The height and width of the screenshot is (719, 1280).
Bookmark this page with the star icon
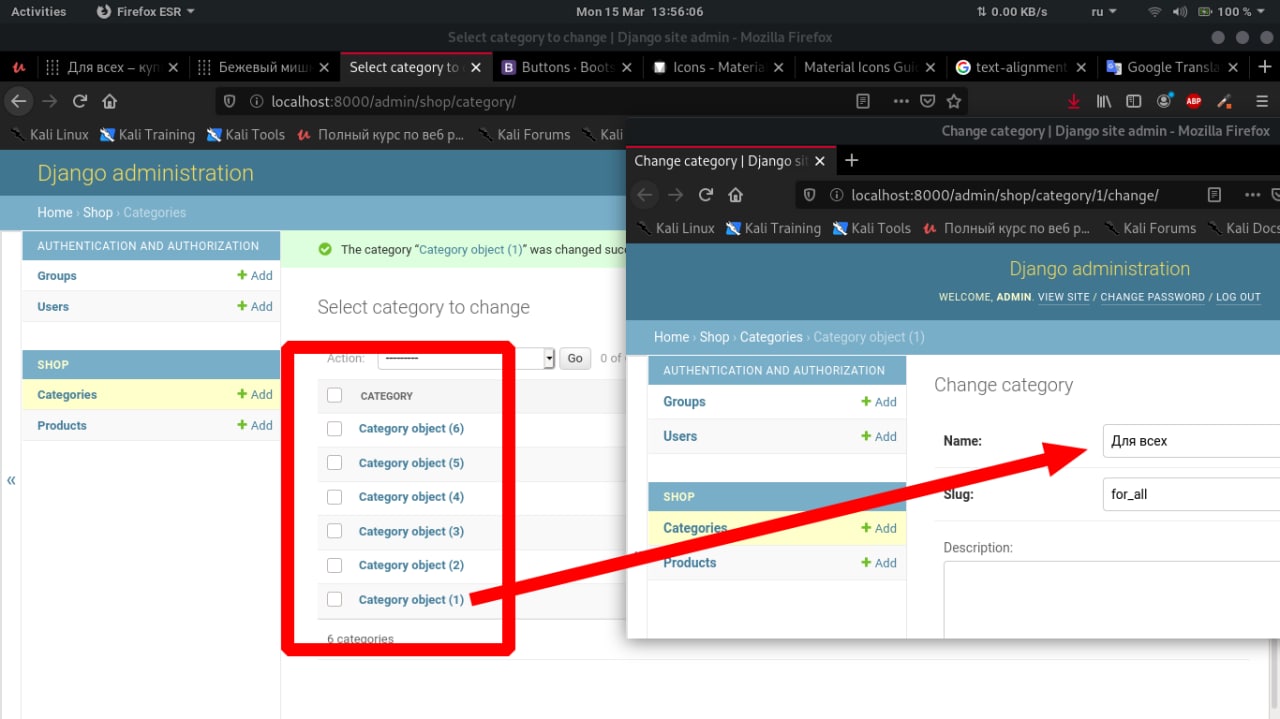(x=954, y=101)
